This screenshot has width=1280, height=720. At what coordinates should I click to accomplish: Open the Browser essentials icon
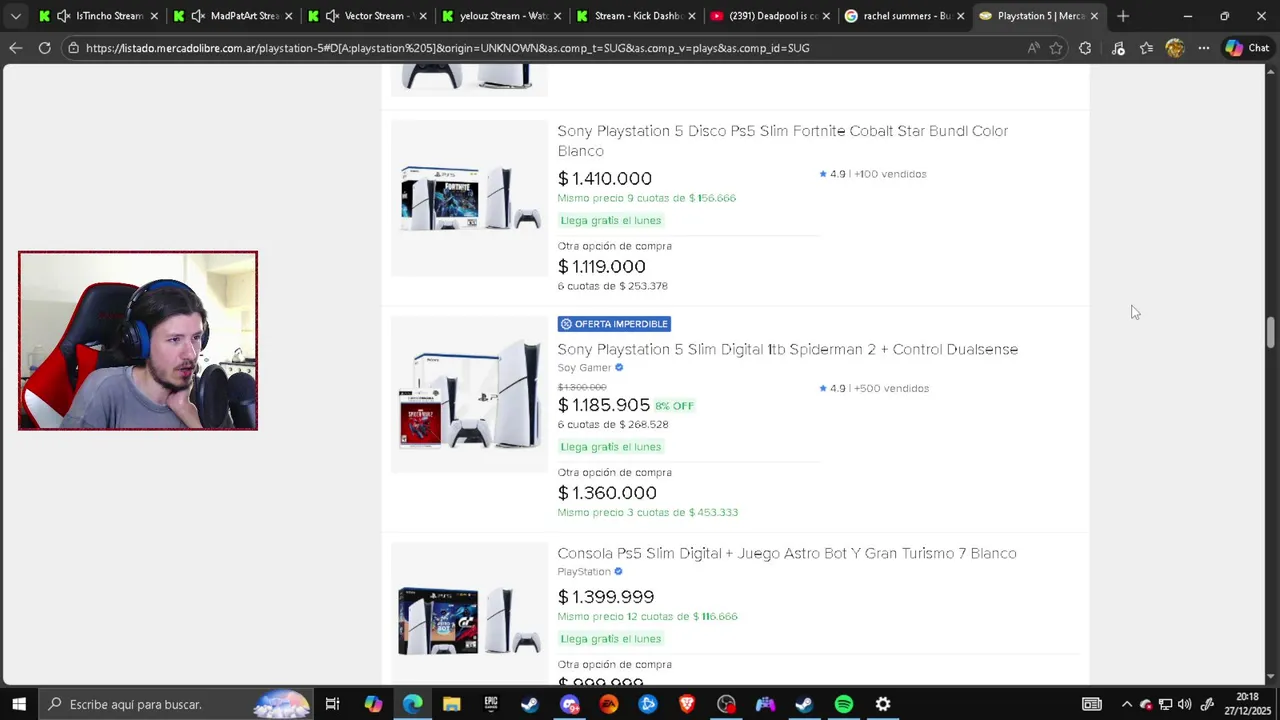coord(1118,48)
